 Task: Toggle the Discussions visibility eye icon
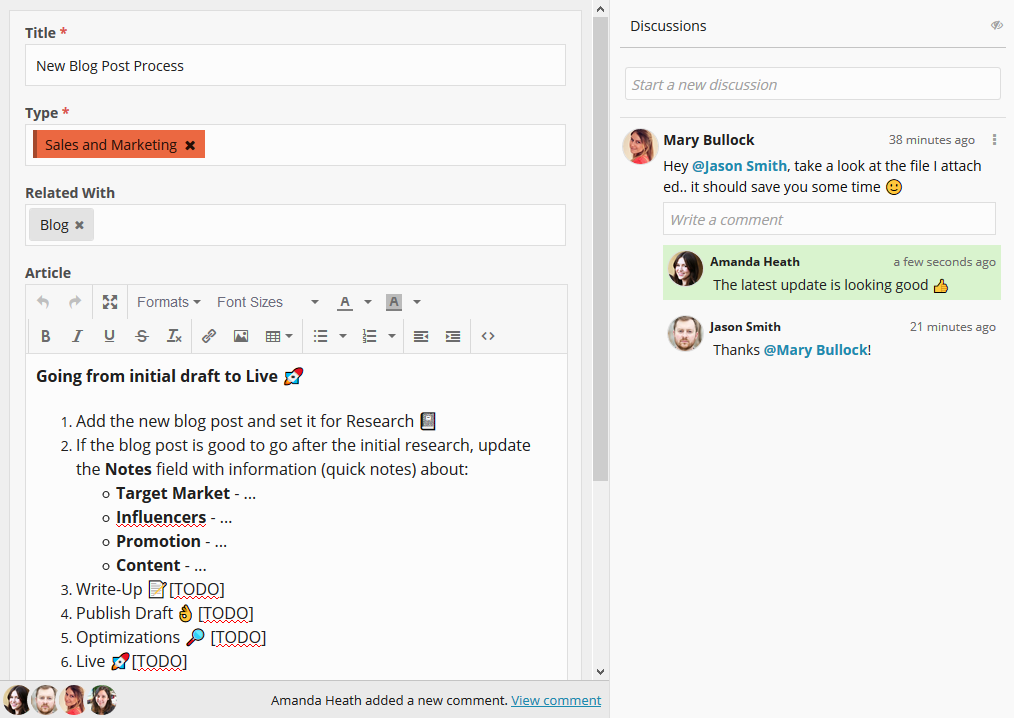(997, 26)
